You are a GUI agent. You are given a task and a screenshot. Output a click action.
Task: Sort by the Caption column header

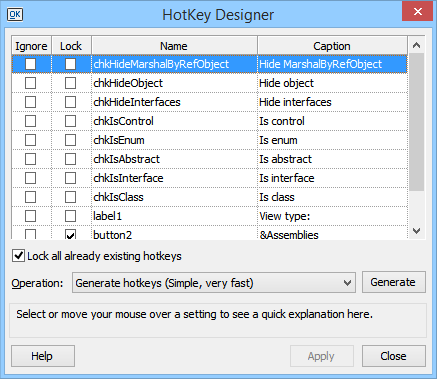tap(332, 46)
